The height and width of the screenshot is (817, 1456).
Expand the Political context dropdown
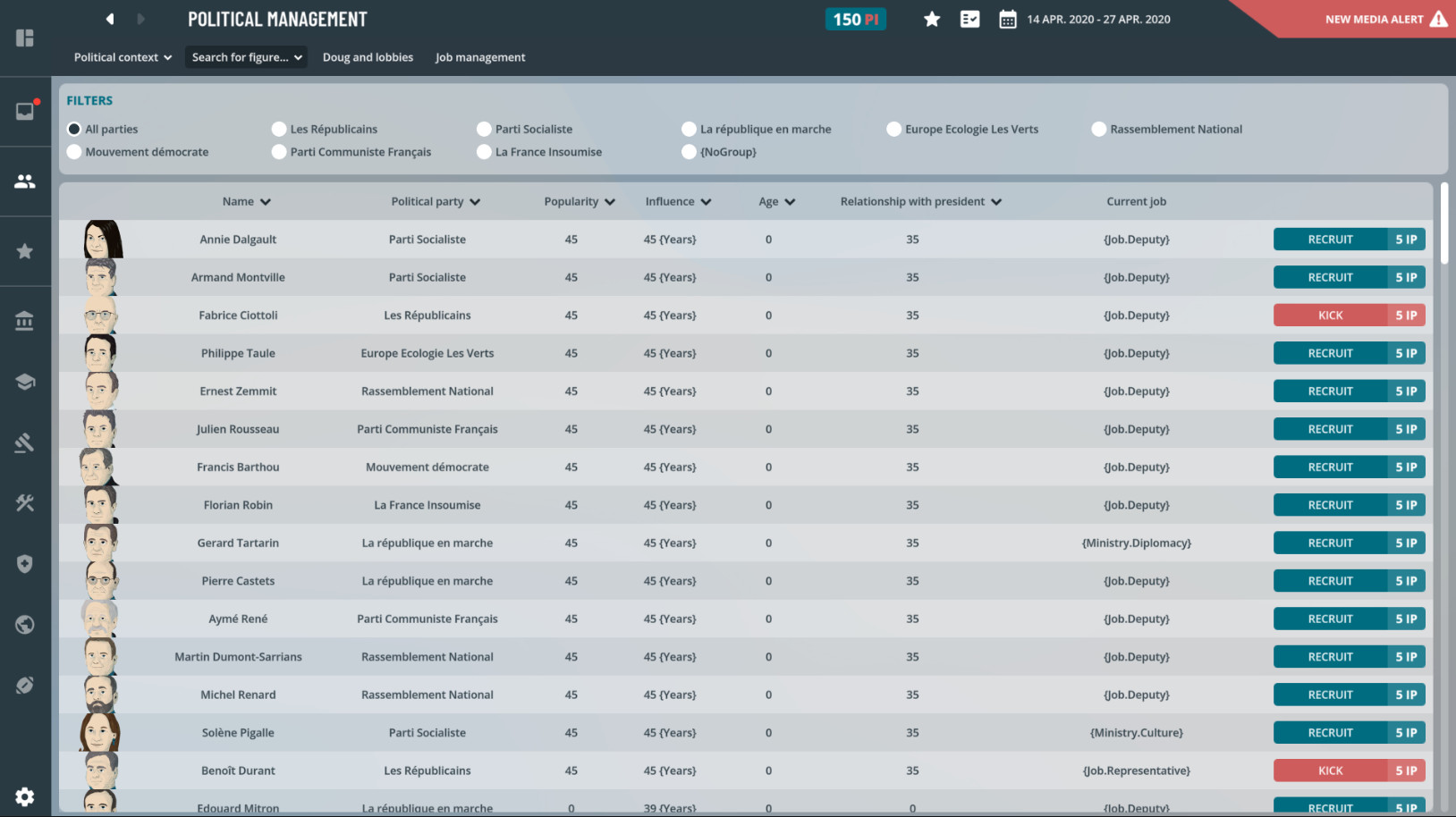pos(123,57)
